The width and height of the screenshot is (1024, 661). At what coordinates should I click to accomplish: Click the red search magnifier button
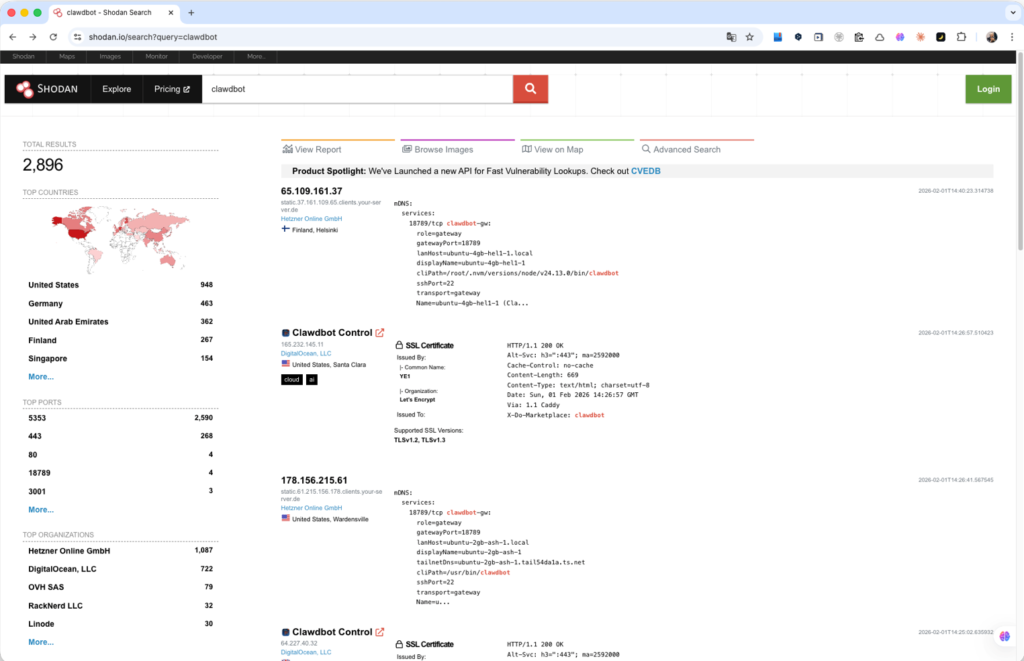[x=530, y=89]
